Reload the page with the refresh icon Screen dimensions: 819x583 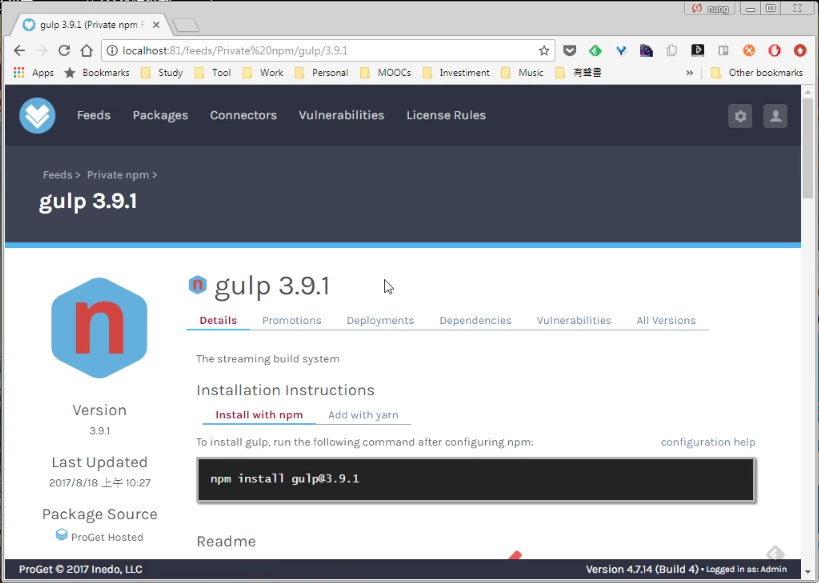pos(64,51)
